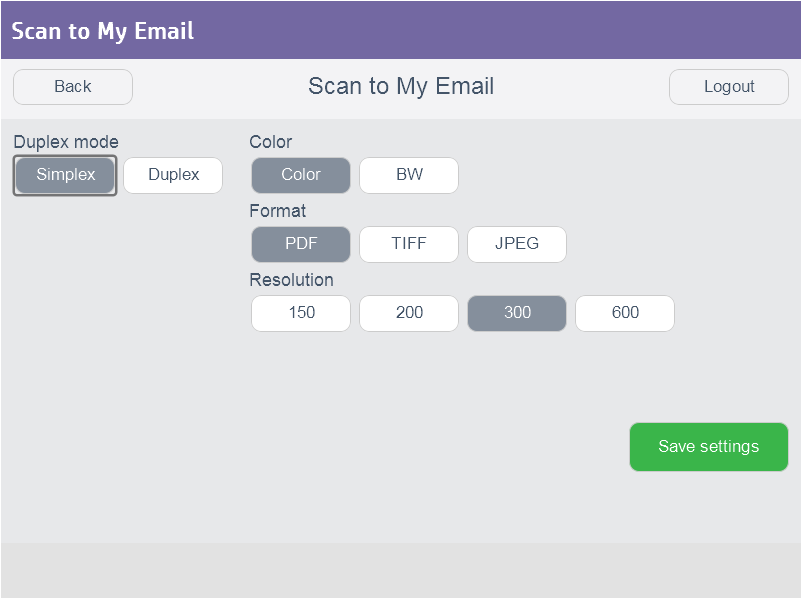Viewport: 801px width, 598px height.
Task: Pick the 200 resolution option
Action: click(408, 313)
